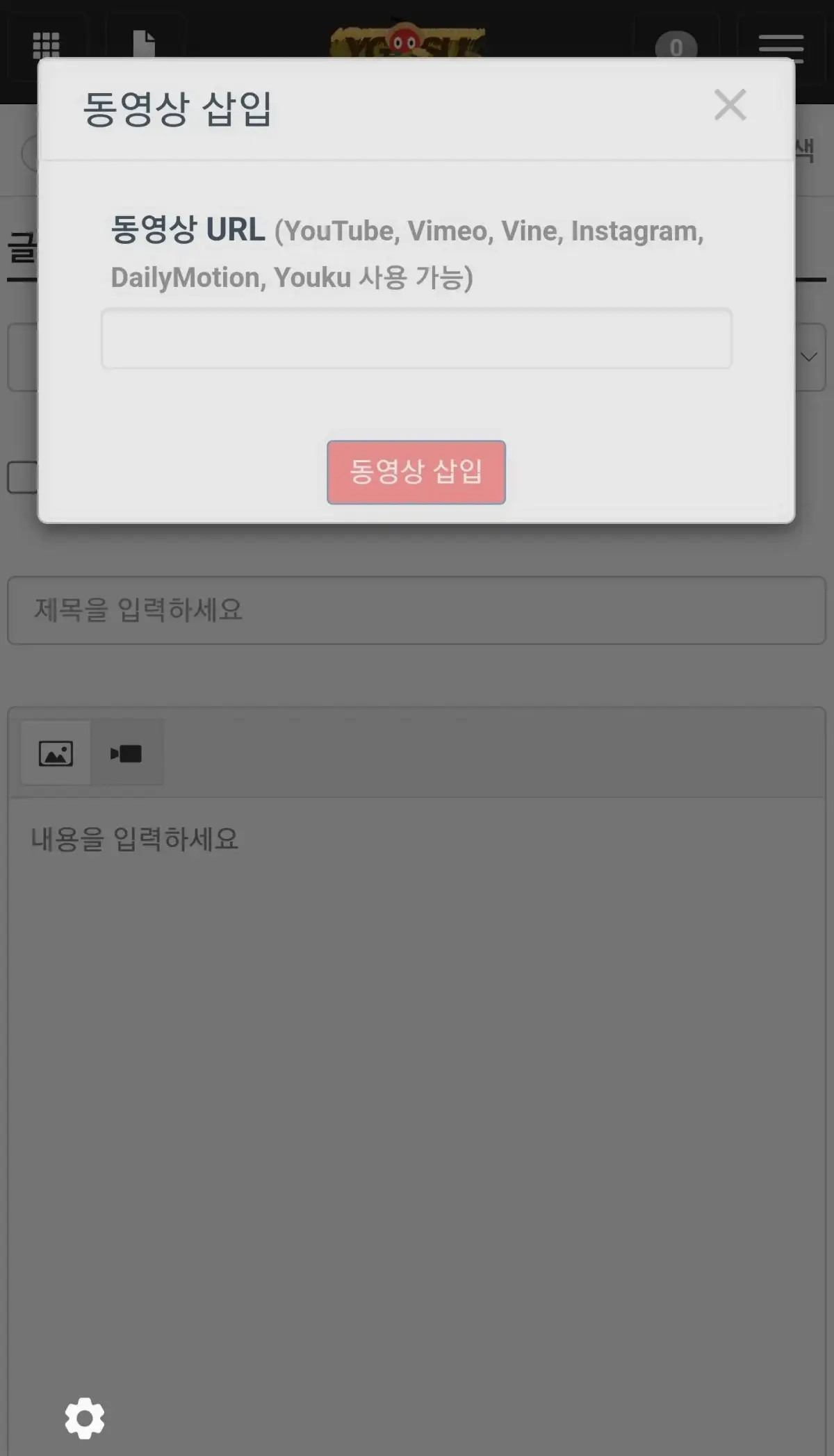Select the 글 tab on the left
Image resolution: width=834 pixels, height=1456 pixels.
(x=22, y=249)
